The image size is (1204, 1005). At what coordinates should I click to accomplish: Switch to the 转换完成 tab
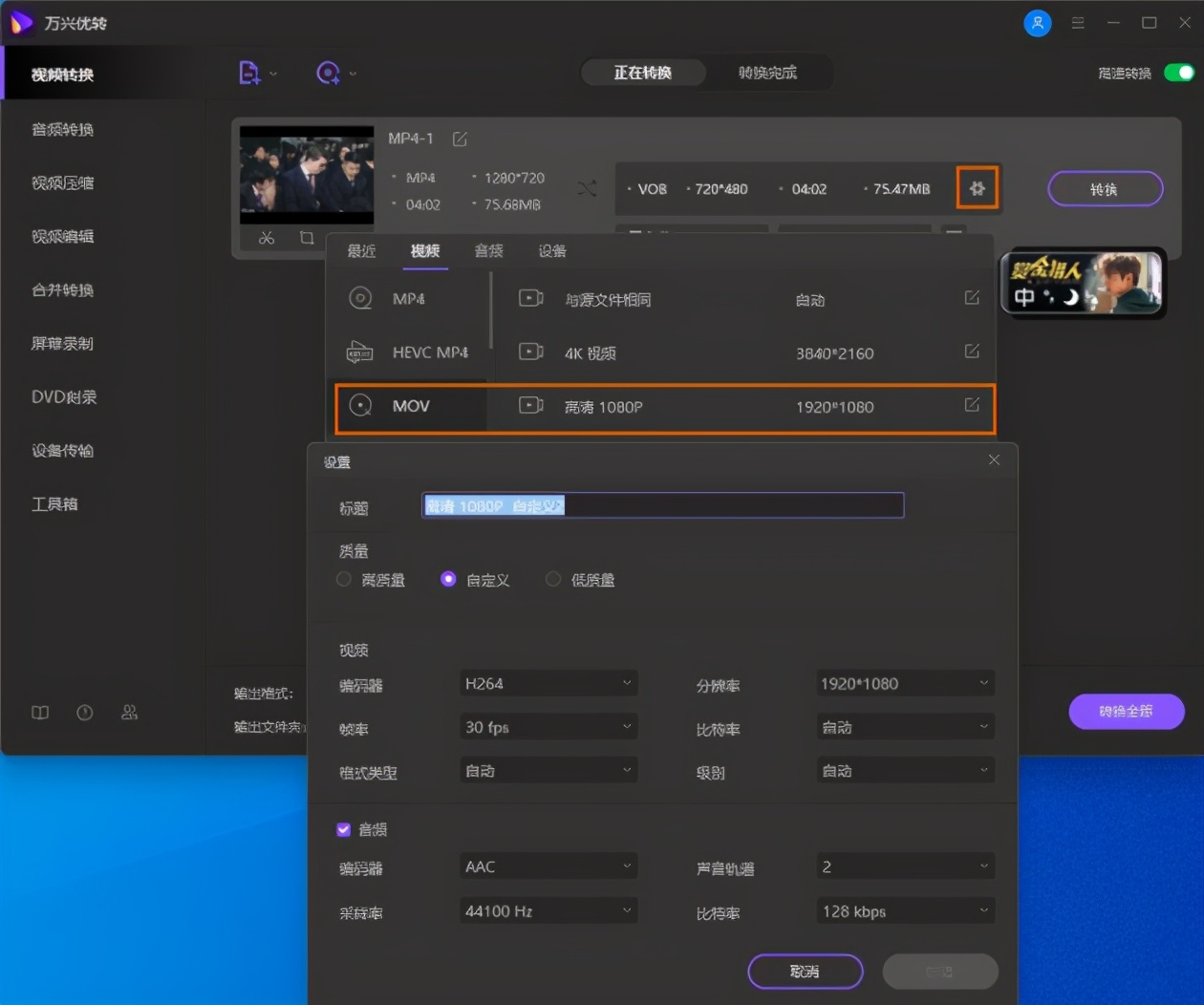(767, 72)
